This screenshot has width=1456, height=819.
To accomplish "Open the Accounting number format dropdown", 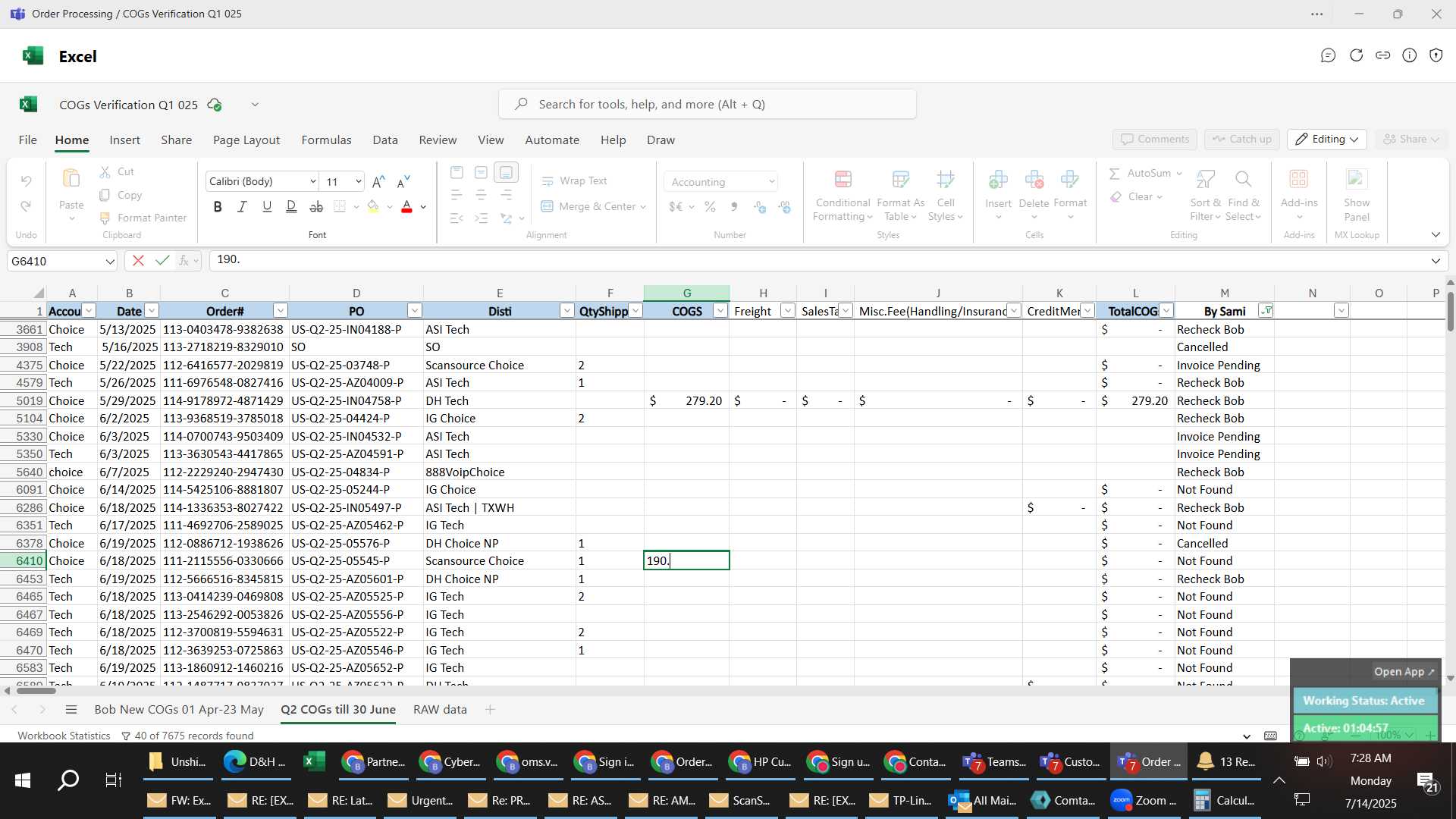I will [x=771, y=182].
